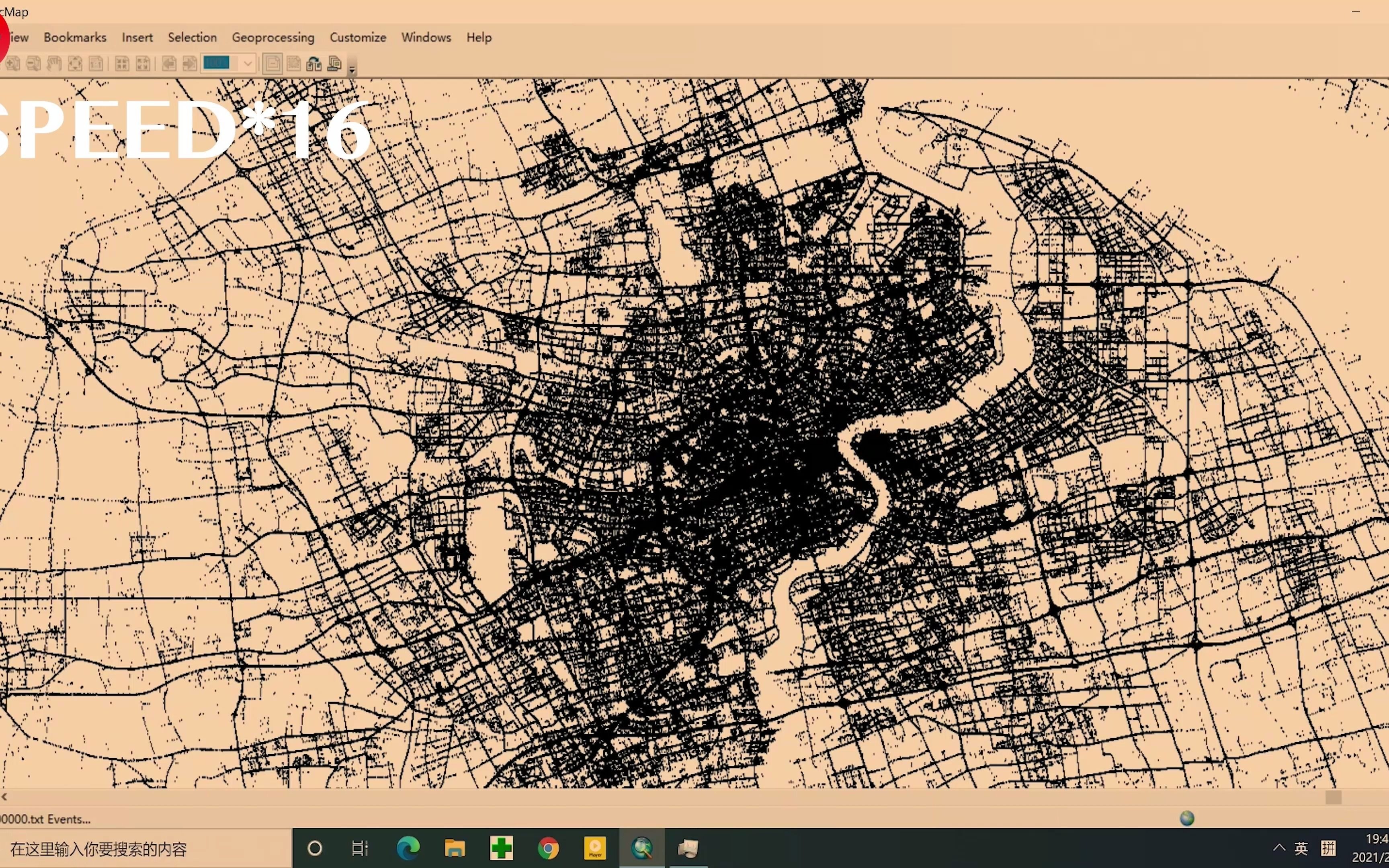Click the layout Zoom Out tool
This screenshot has height=868, width=1389.
click(34, 64)
